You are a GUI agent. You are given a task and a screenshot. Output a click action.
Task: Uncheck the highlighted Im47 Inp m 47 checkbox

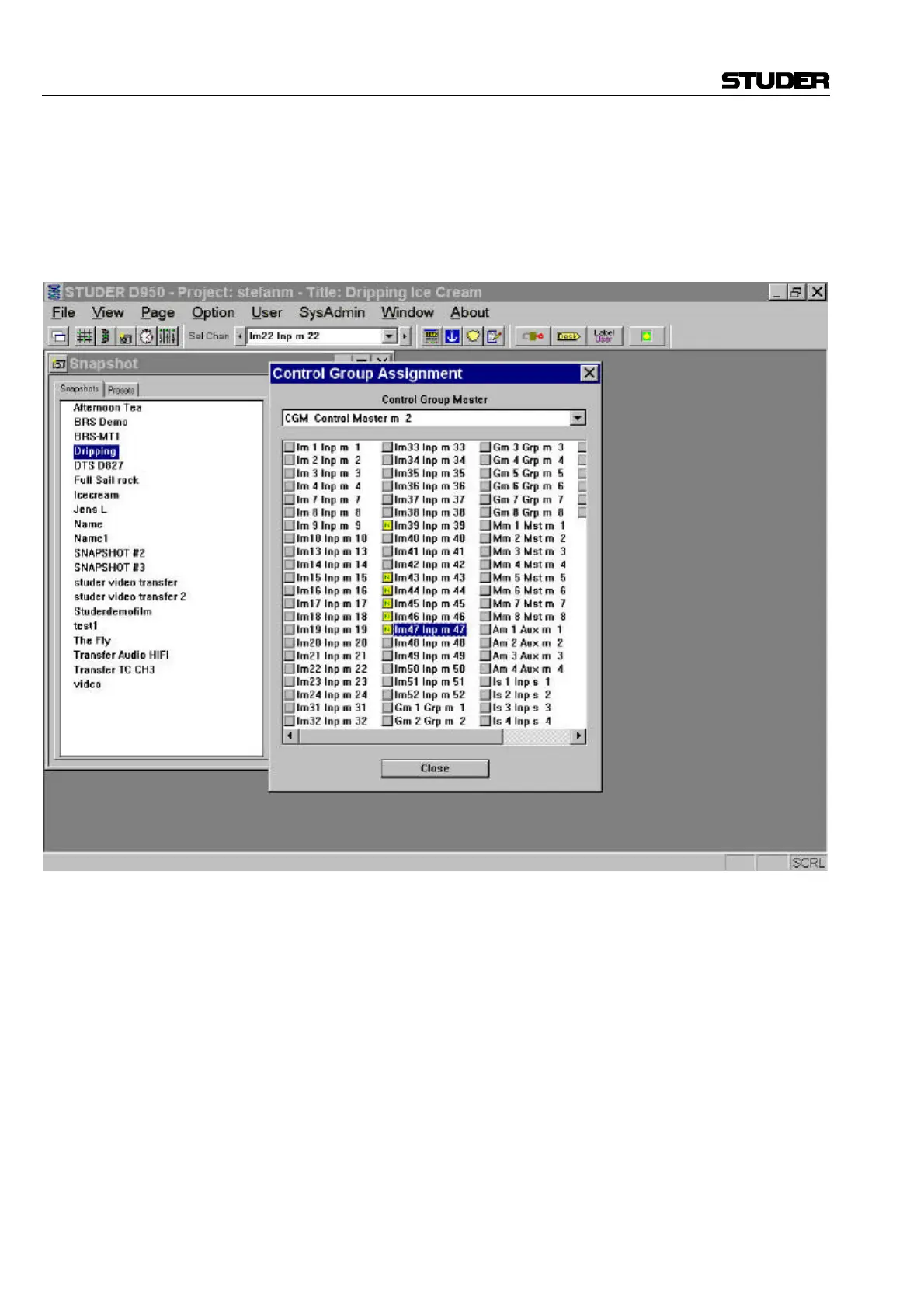387,630
